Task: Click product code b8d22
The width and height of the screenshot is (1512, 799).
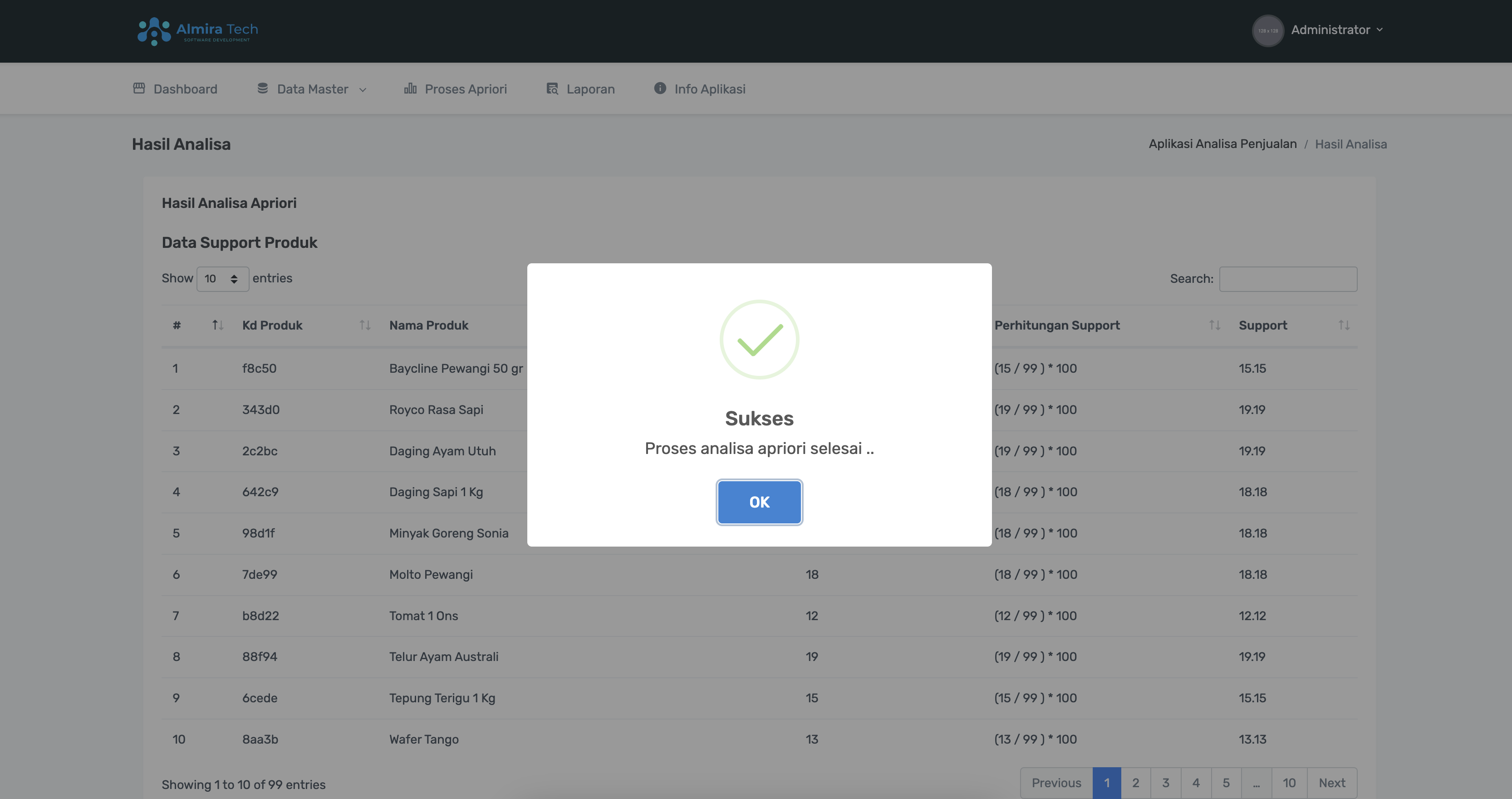Action: coord(260,616)
